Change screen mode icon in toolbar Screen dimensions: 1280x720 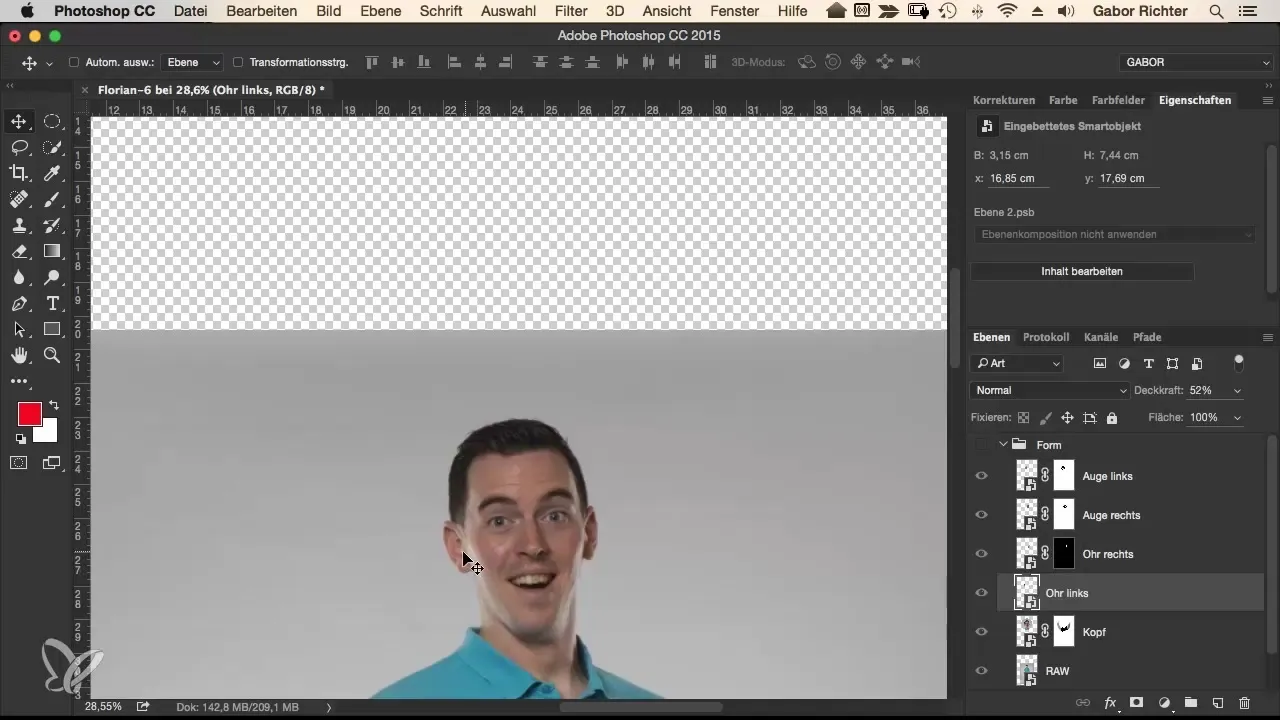click(x=52, y=462)
